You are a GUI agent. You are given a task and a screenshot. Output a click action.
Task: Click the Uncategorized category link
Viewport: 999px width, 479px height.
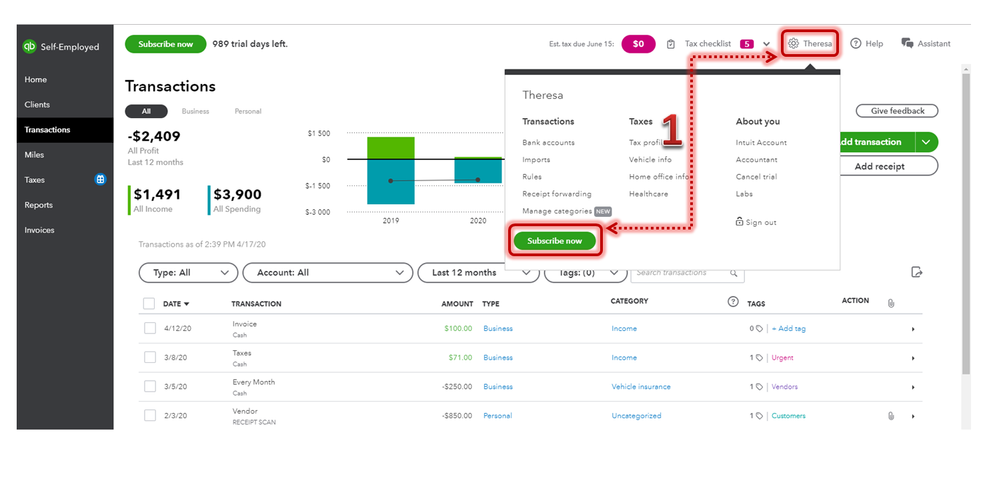click(636, 416)
